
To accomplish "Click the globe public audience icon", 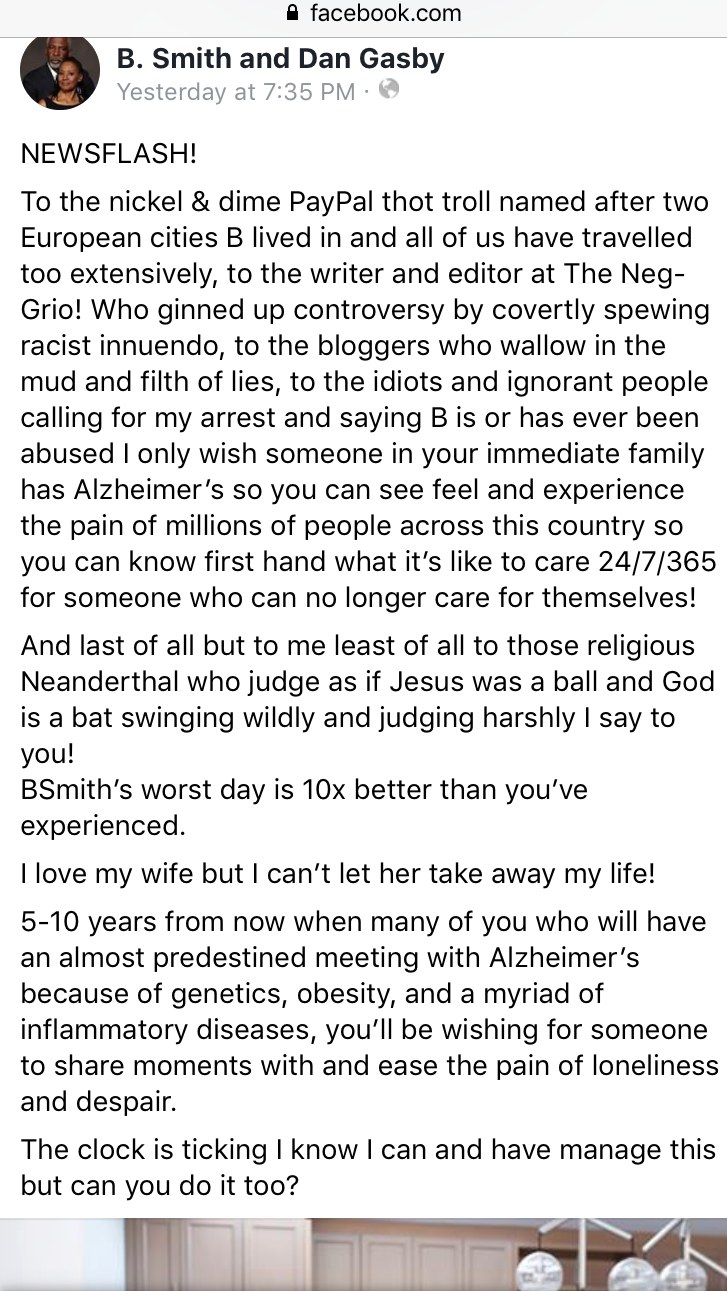I will (x=389, y=90).
